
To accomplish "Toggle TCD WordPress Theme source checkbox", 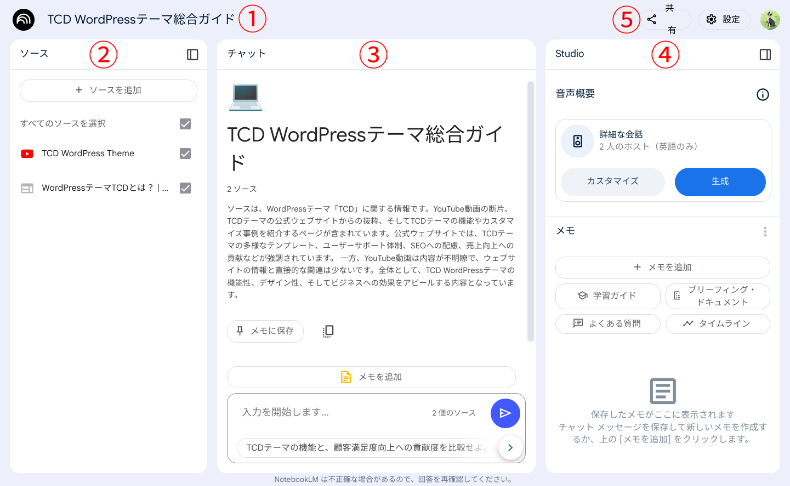I will pos(185,153).
